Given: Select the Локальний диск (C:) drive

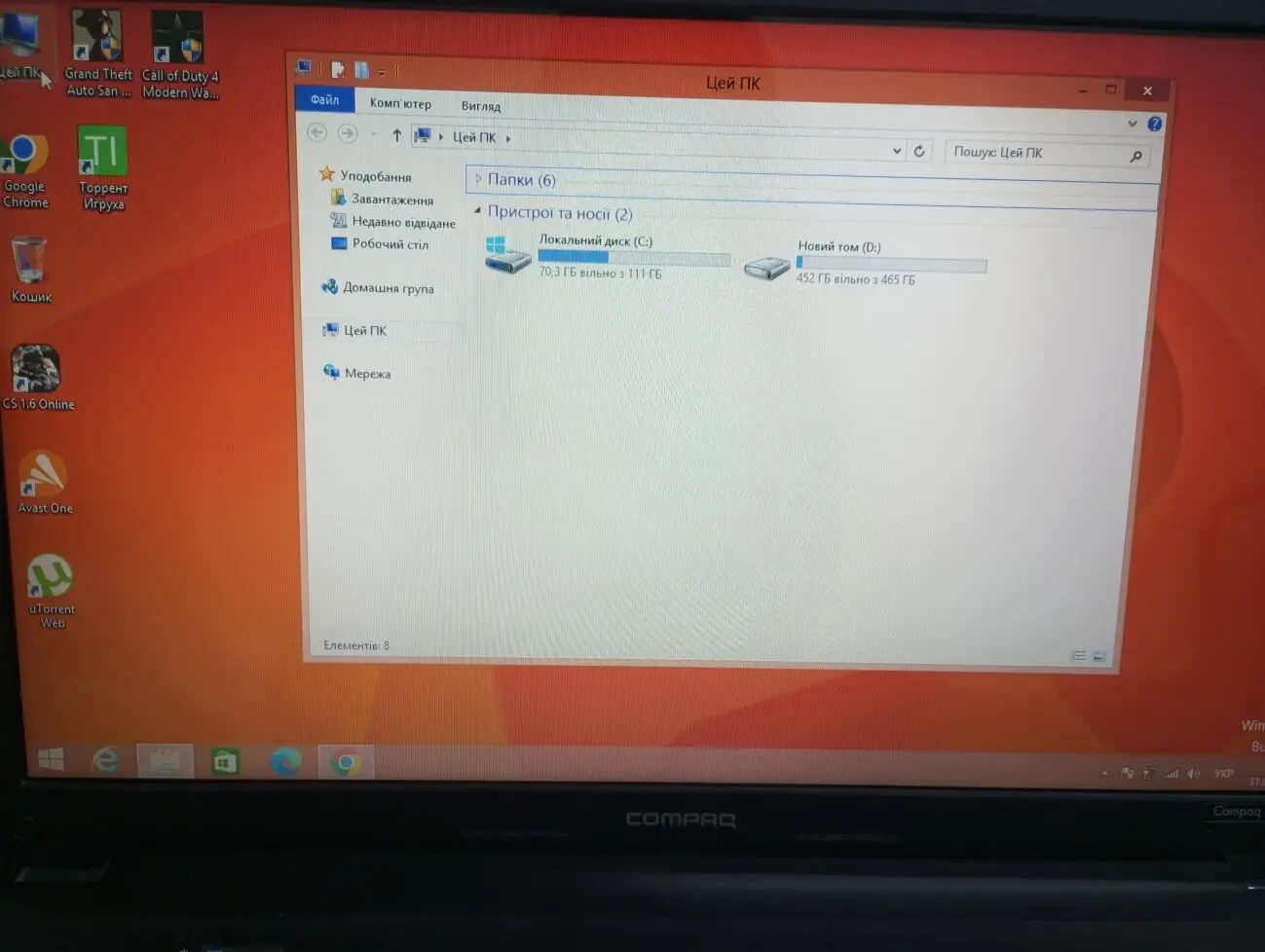Looking at the screenshot, I should (607, 256).
